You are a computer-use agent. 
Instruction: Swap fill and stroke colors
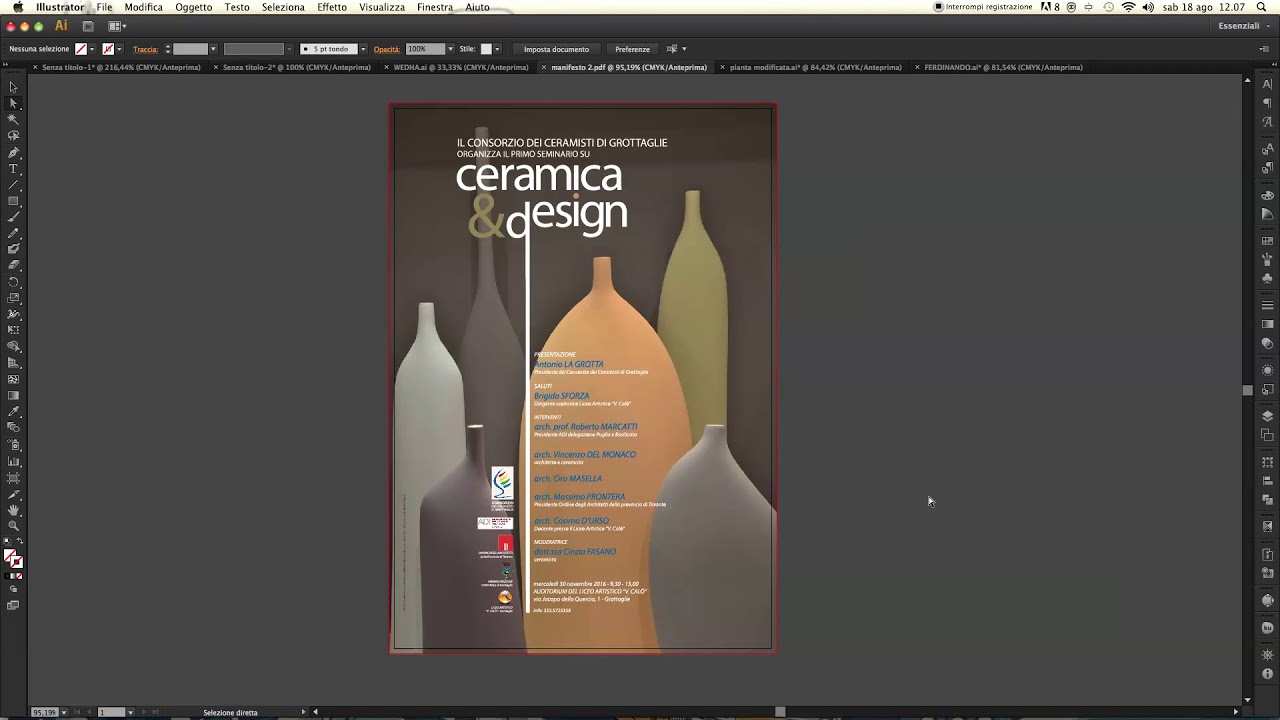pyautogui.click(x=19, y=542)
